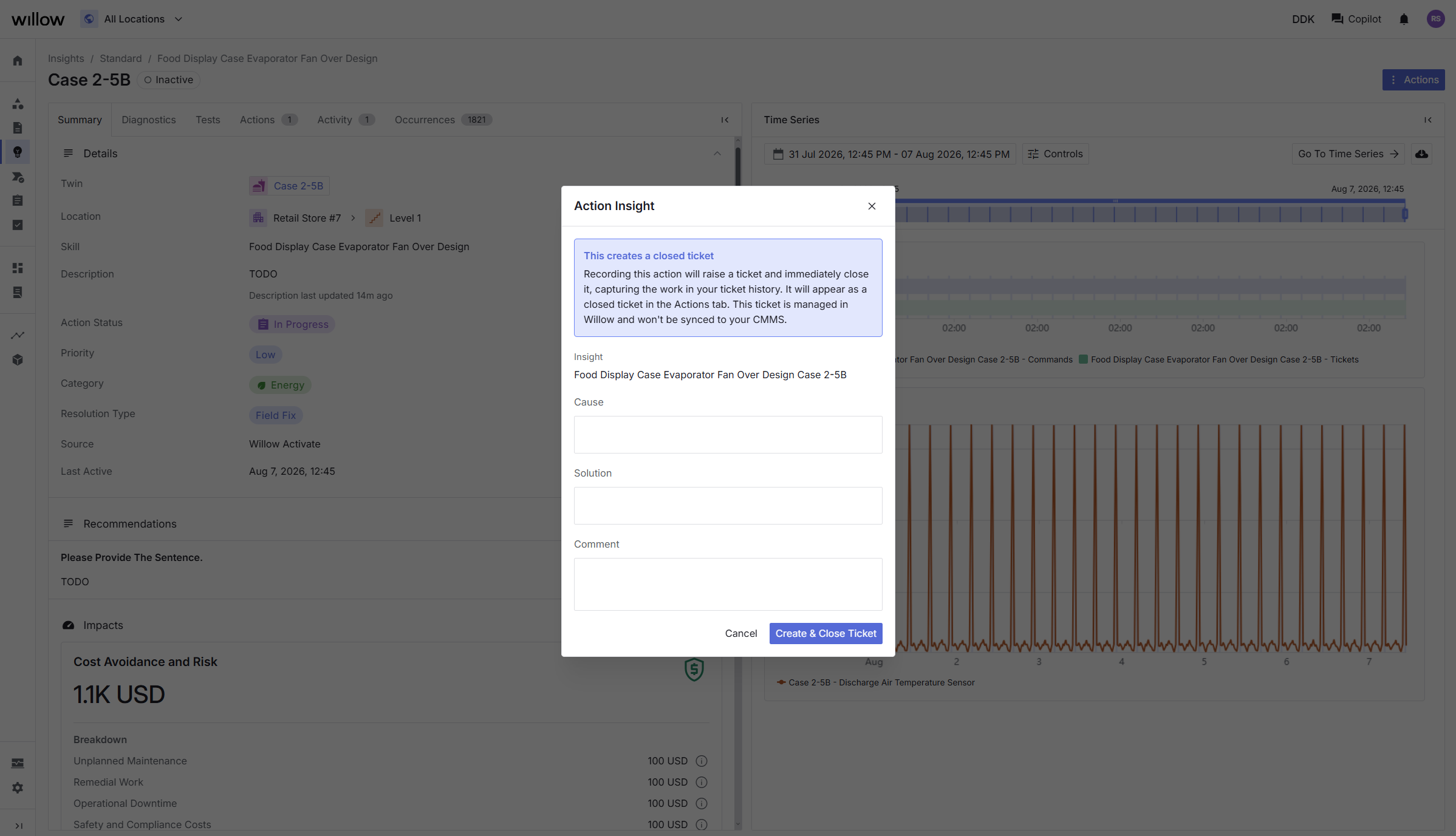1456x836 pixels.
Task: Switch to the Occurrences tab
Action: pos(443,120)
